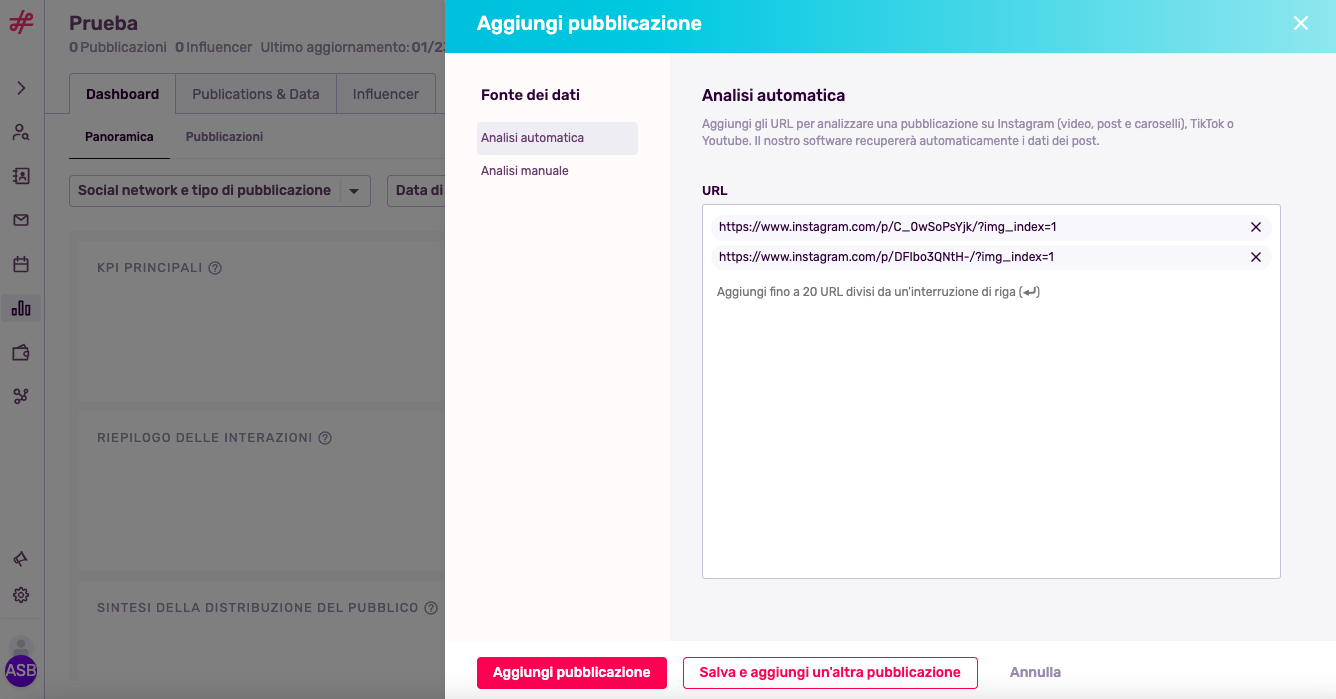Switch to the Publications & Data tab
This screenshot has width=1336, height=699.
point(256,94)
